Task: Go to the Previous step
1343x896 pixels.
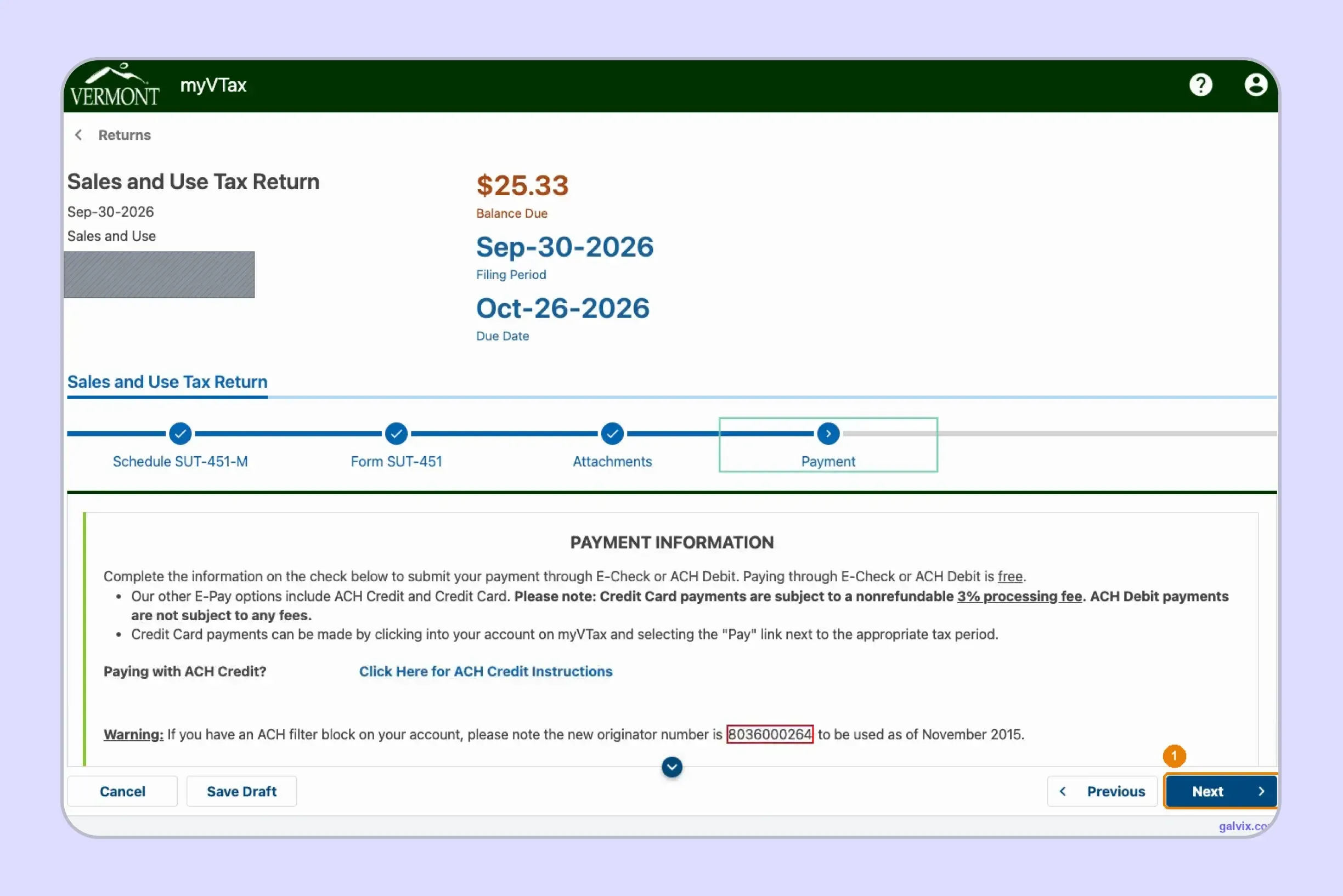Action: tap(1102, 791)
